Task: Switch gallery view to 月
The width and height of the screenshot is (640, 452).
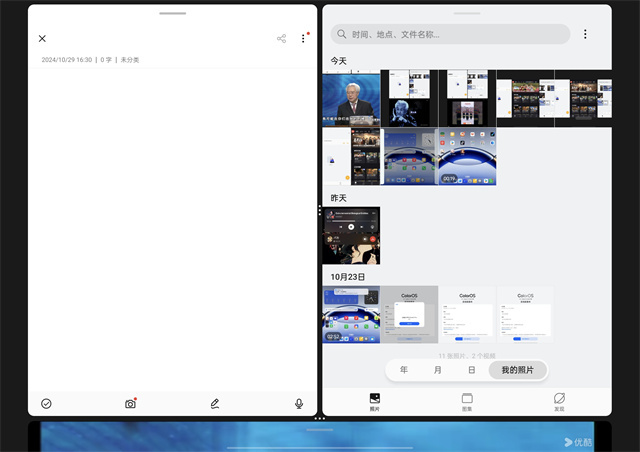Action: point(438,370)
